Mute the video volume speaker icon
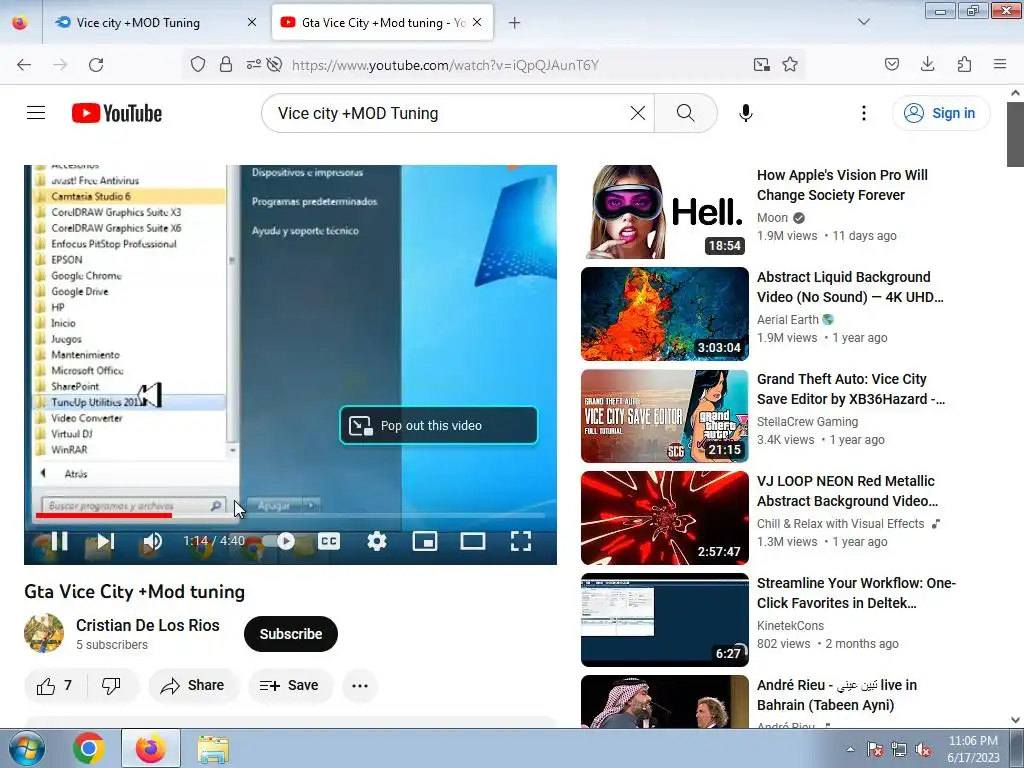 coord(152,541)
